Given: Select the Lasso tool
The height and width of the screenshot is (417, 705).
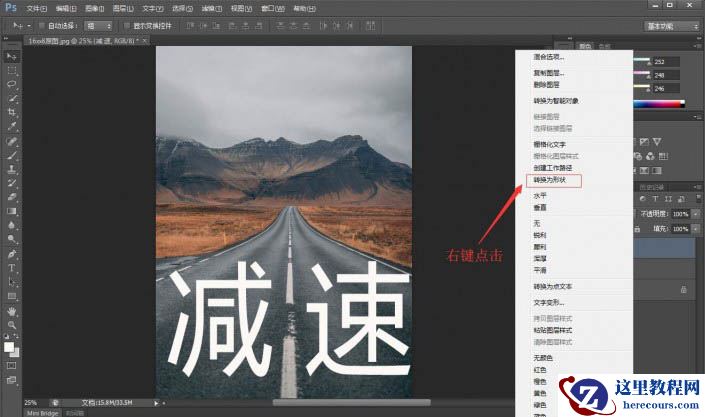Looking at the screenshot, I should 12,85.
